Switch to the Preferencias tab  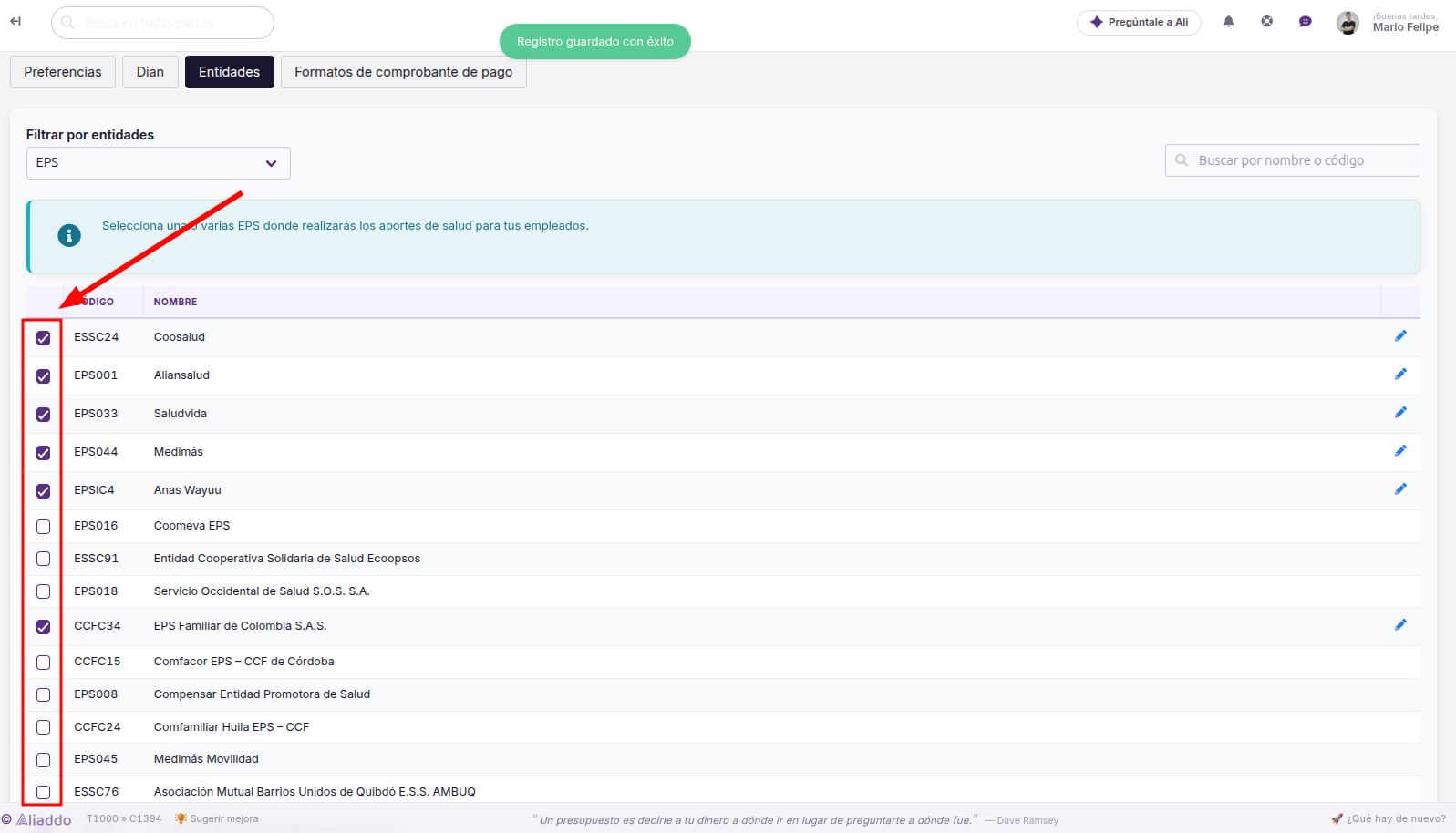[x=63, y=72]
